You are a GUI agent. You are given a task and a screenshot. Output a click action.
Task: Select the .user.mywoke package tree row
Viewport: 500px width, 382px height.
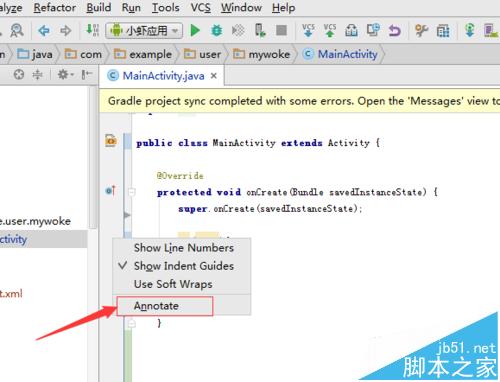point(35,221)
